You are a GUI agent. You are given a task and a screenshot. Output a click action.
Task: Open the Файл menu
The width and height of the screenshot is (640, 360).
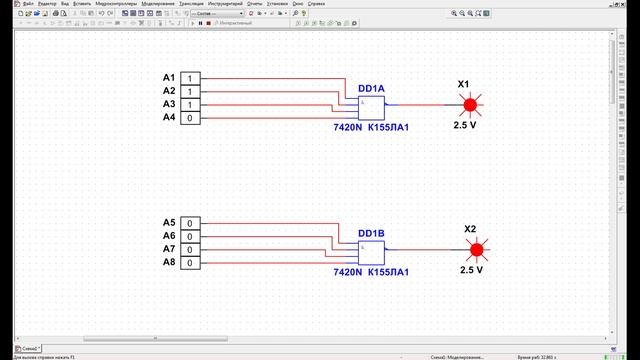[x=28, y=4]
